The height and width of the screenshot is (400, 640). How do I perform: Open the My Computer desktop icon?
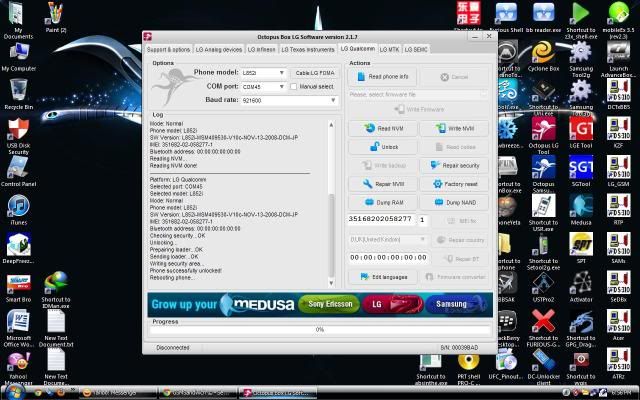click(18, 57)
